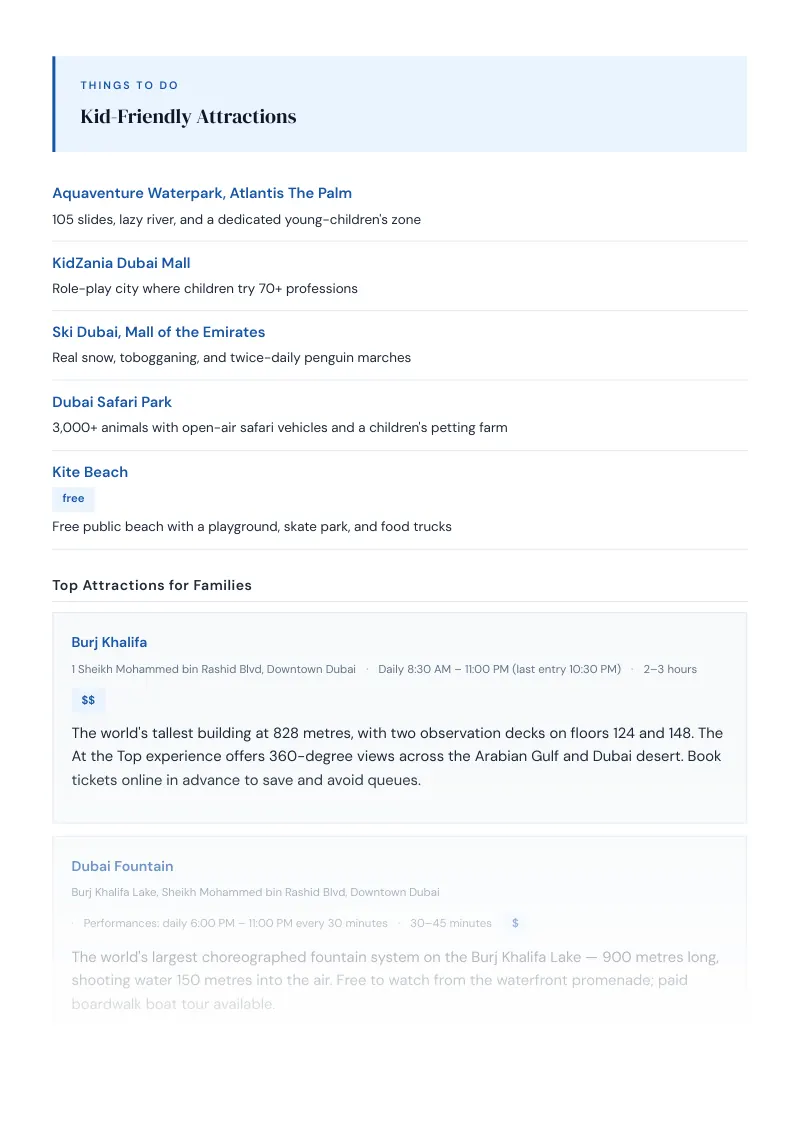
Task: Click the $$ price tag on Burj Khalifa
Action: [88, 700]
